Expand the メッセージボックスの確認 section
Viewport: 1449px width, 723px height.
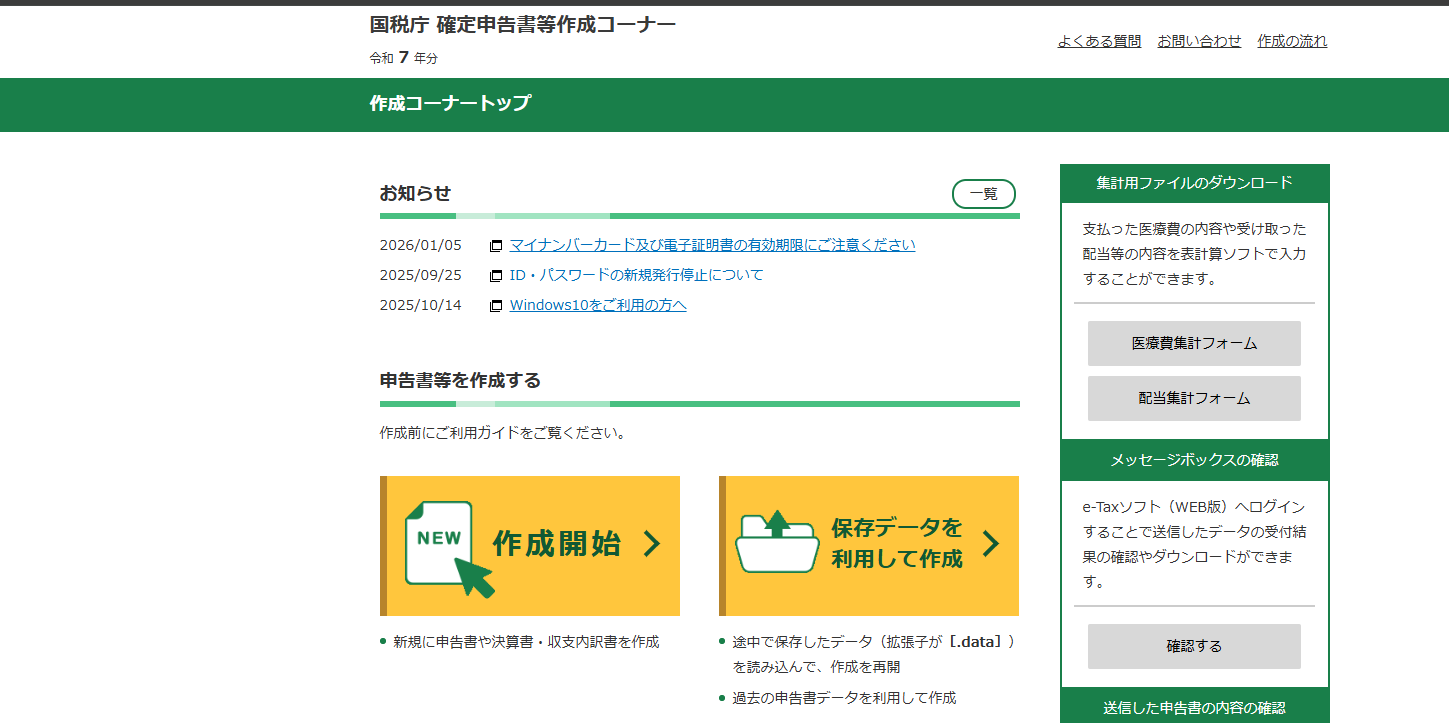pos(1193,460)
